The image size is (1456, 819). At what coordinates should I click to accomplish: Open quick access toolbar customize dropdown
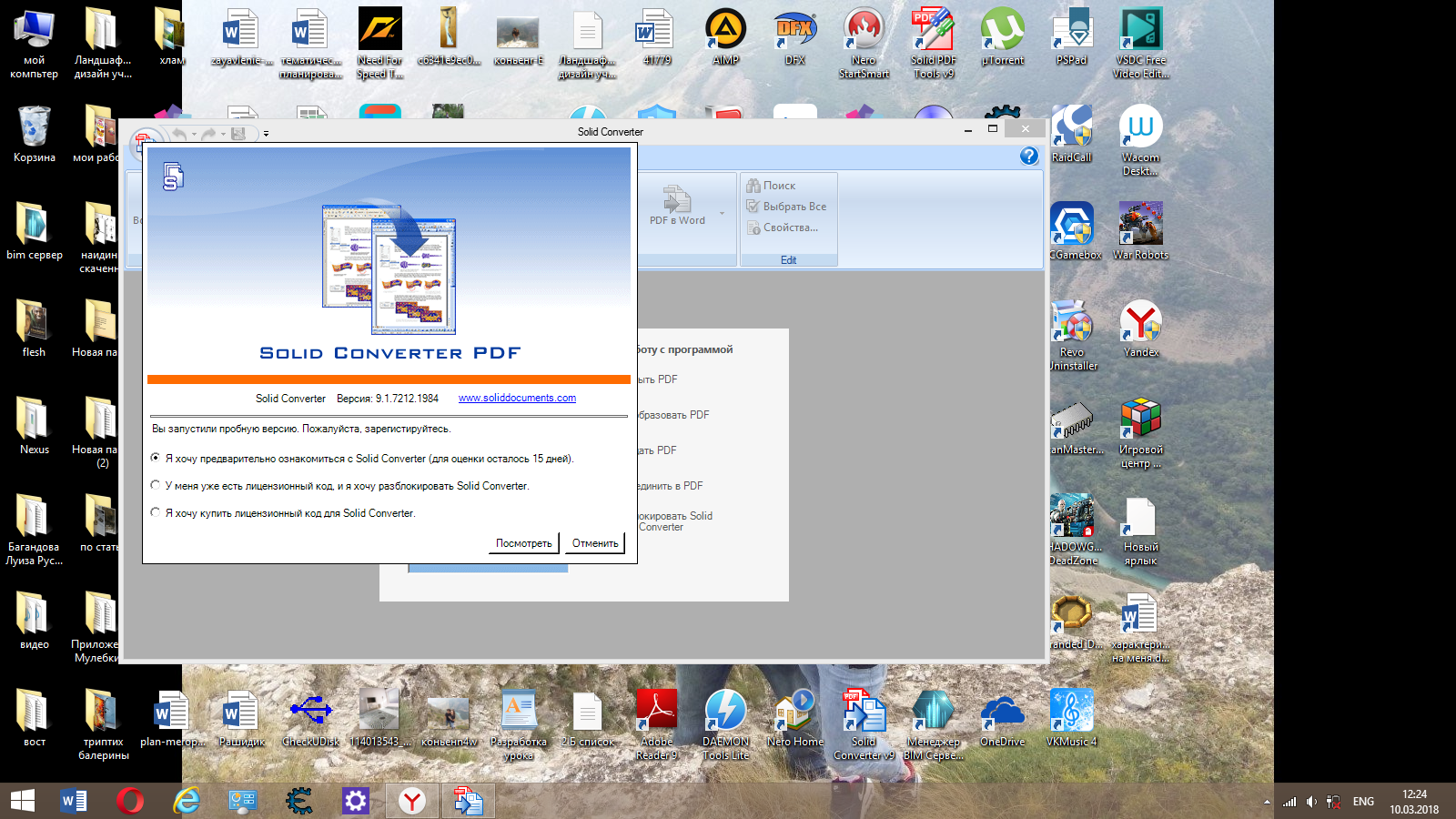[x=266, y=134]
